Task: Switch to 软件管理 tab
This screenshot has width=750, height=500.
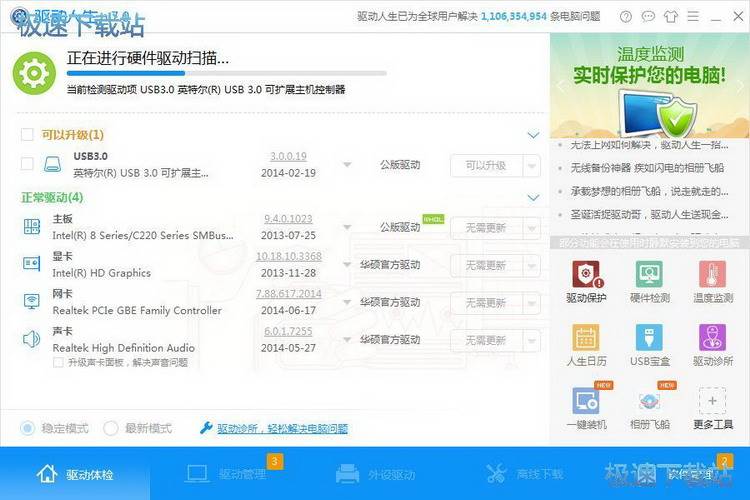Action: tap(675, 474)
